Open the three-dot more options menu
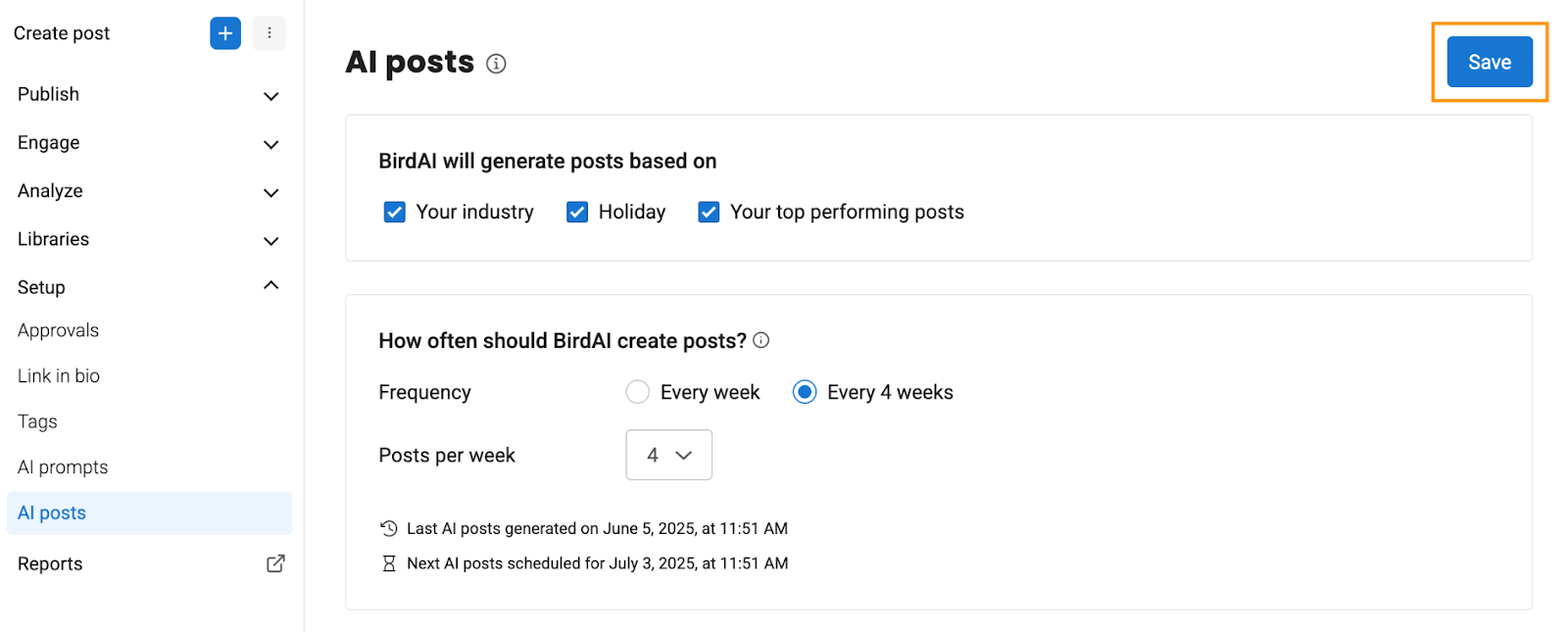 (269, 33)
